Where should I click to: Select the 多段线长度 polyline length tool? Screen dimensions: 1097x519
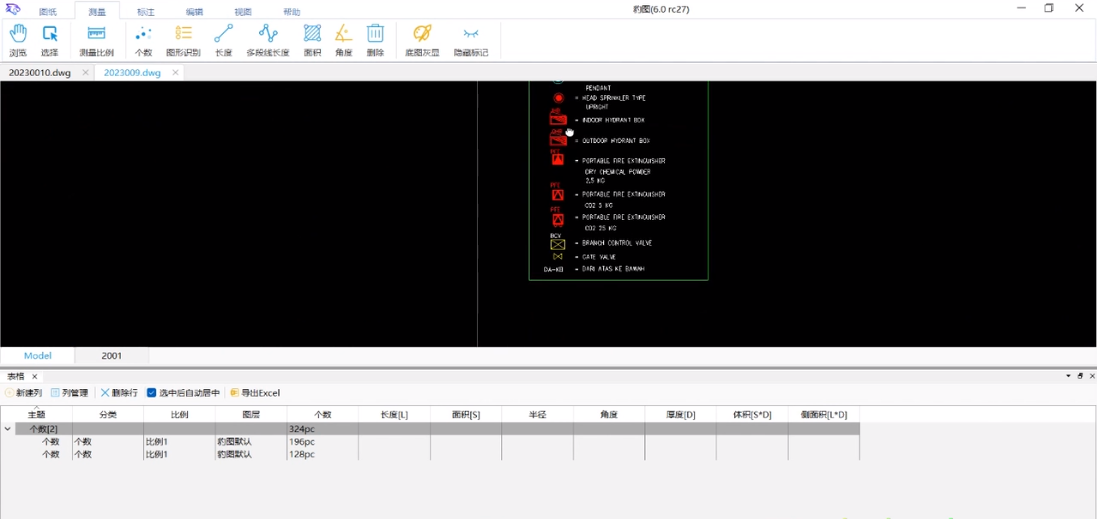267,39
